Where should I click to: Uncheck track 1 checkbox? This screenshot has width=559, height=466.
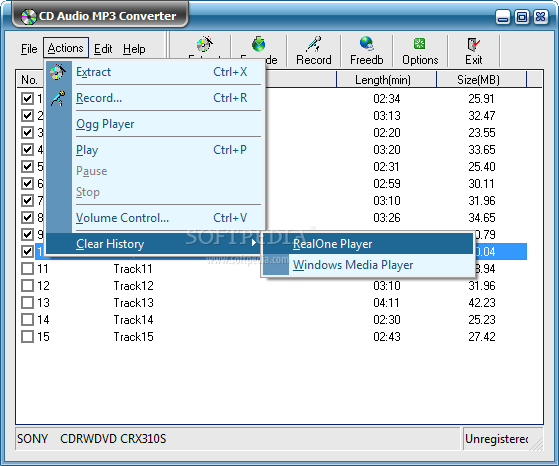[x=27, y=98]
